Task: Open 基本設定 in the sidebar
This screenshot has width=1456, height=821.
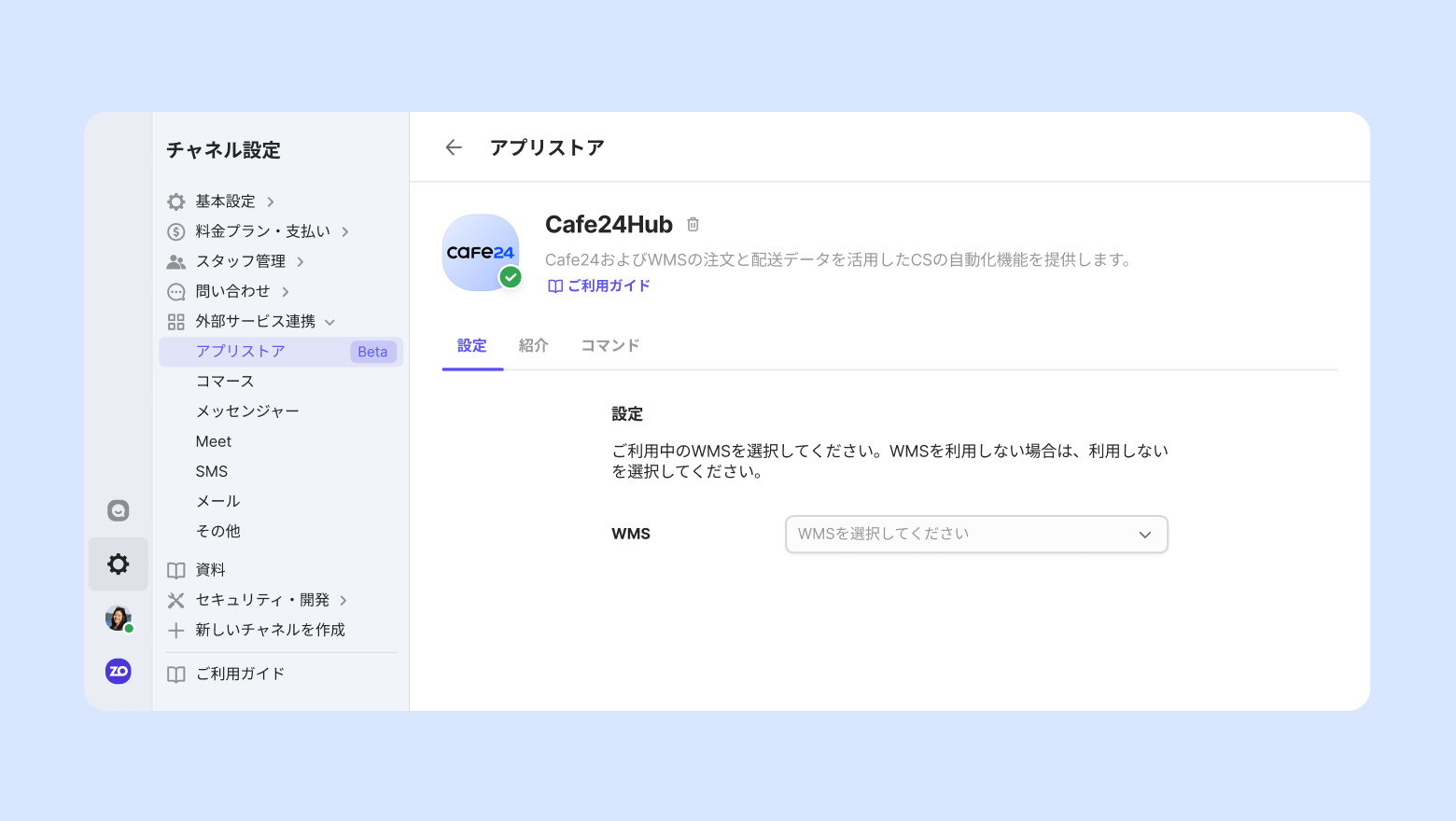Action: pyautogui.click(x=225, y=202)
